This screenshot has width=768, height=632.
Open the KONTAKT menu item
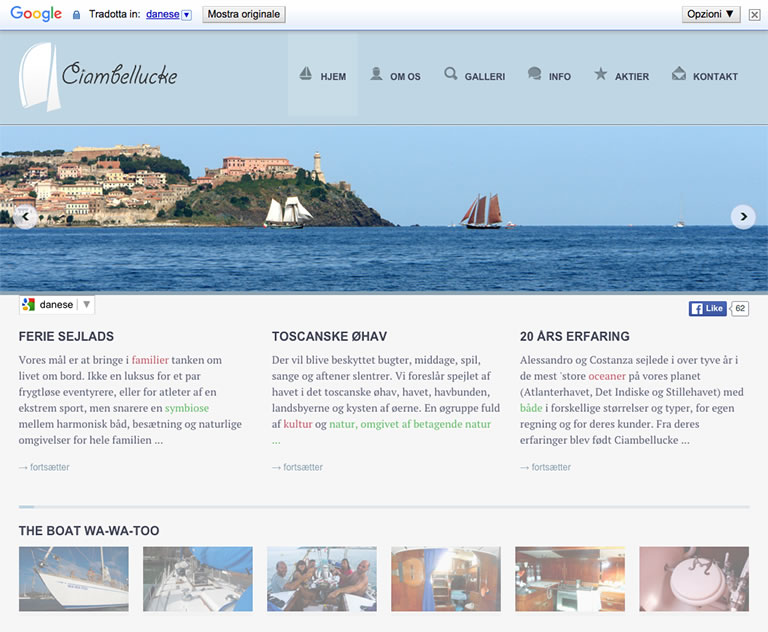point(704,75)
